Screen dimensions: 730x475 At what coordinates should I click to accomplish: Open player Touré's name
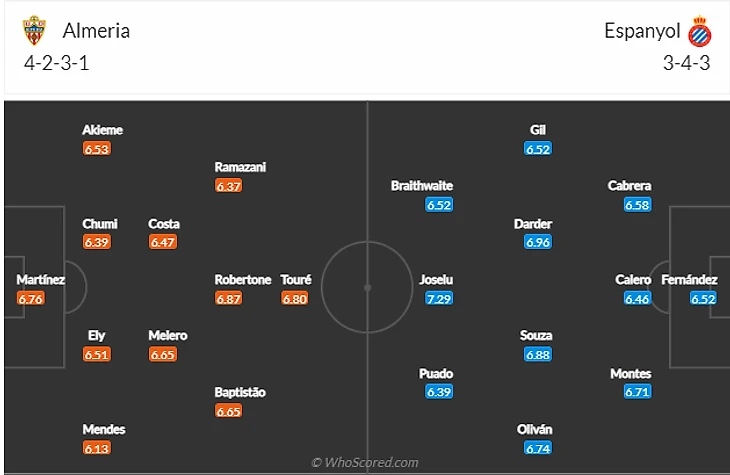[x=296, y=279]
